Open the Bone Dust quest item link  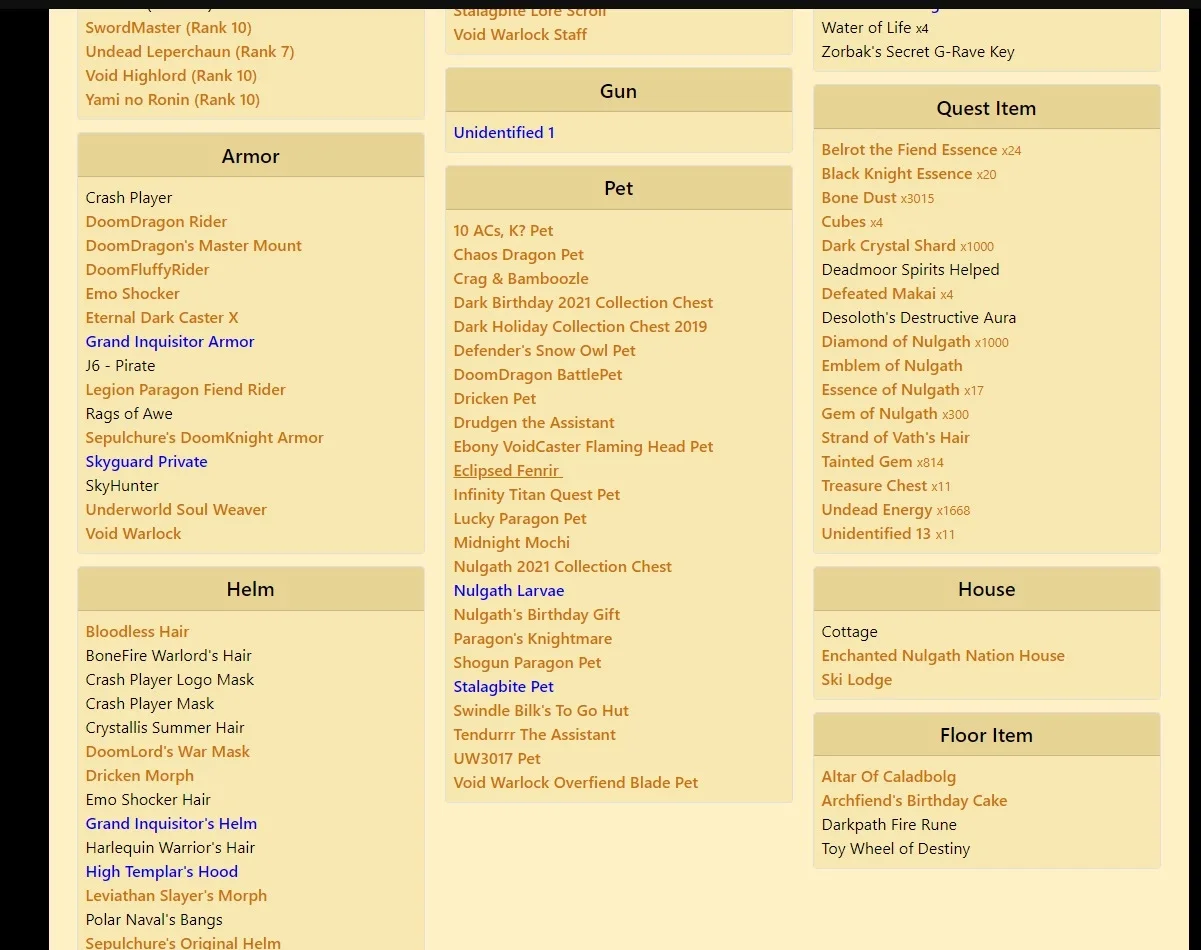coord(859,198)
